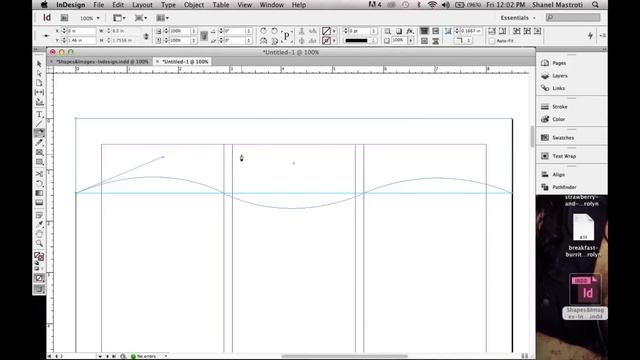Image resolution: width=640 pixels, height=360 pixels.
Task: Select the Rectangle tool
Action: point(39,162)
